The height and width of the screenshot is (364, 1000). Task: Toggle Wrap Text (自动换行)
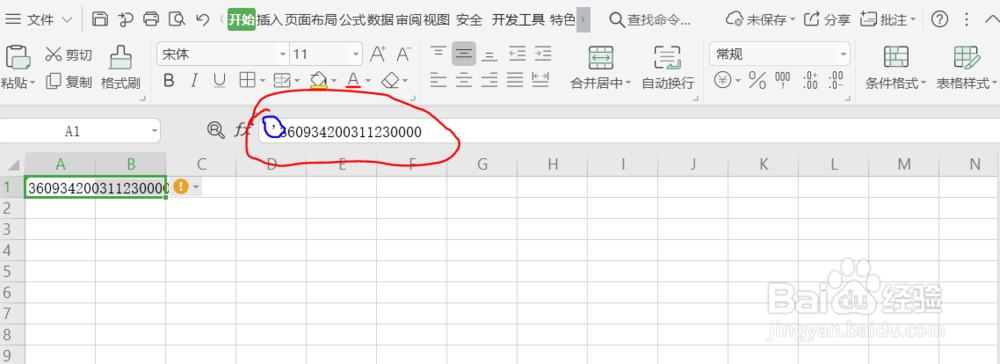667,67
